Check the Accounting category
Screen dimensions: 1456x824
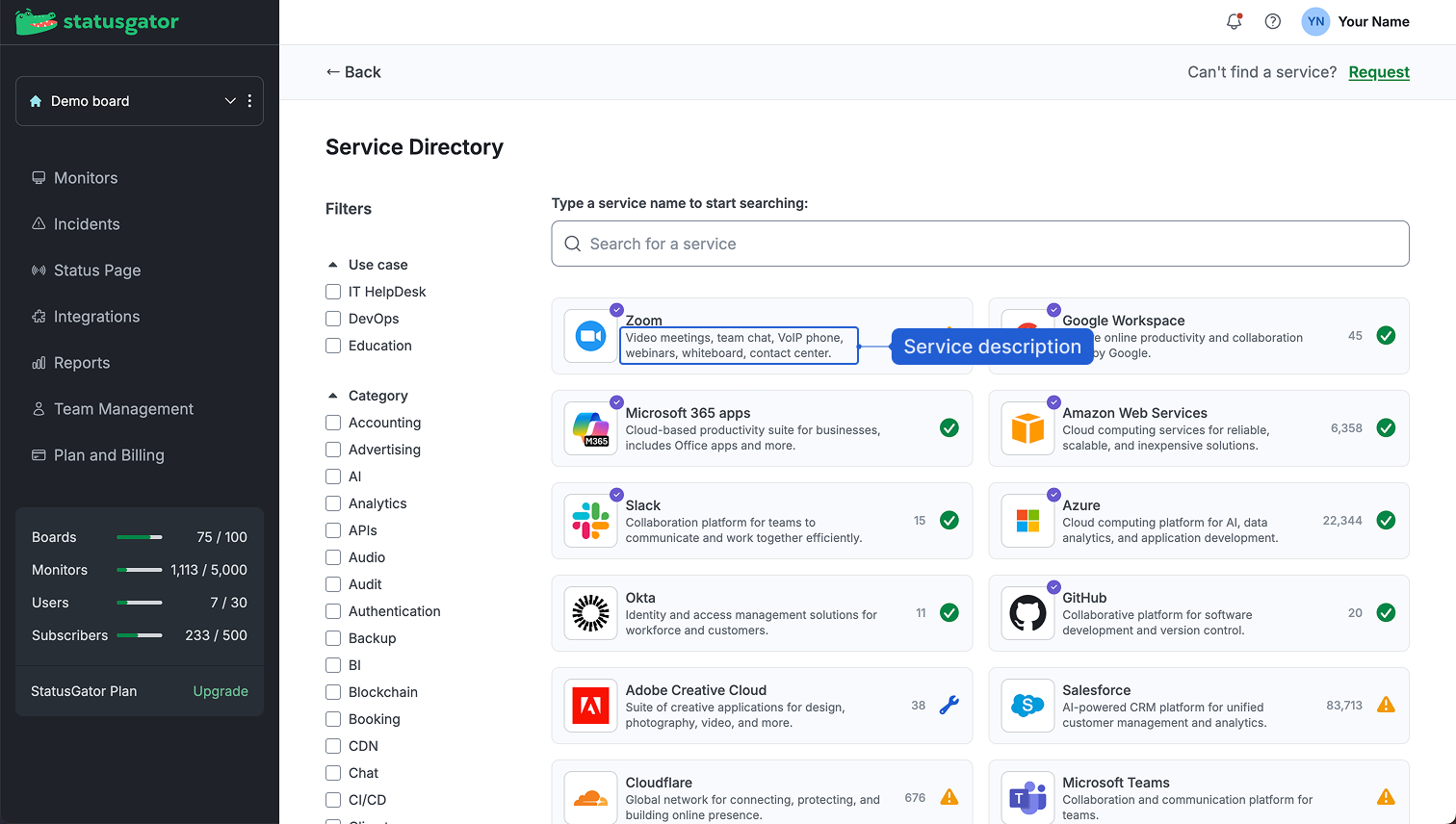pyautogui.click(x=333, y=423)
